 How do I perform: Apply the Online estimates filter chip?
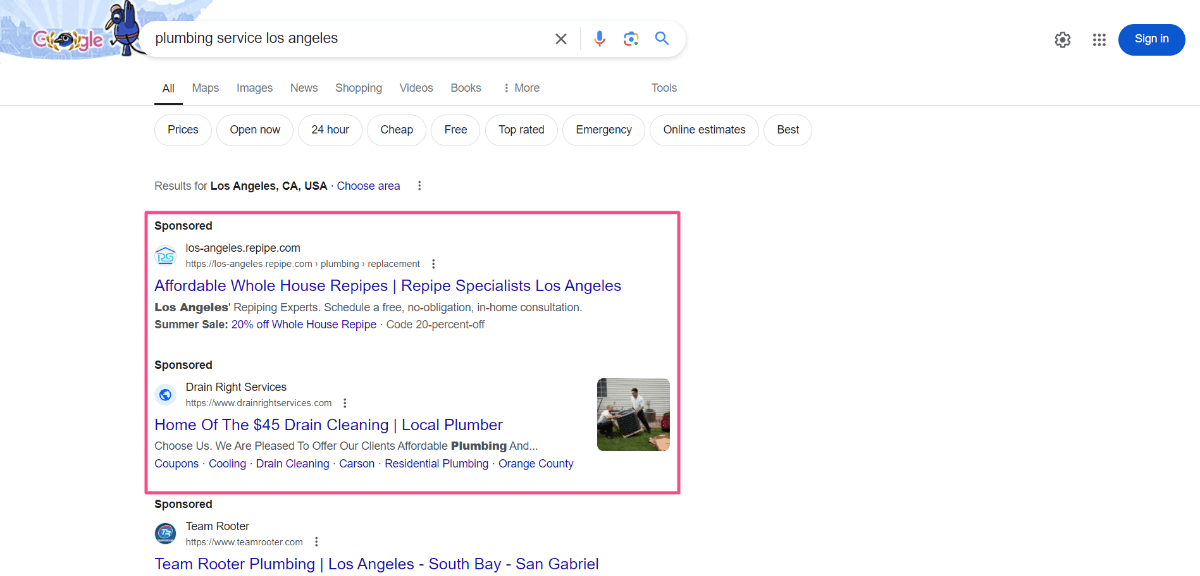pyautogui.click(x=704, y=130)
